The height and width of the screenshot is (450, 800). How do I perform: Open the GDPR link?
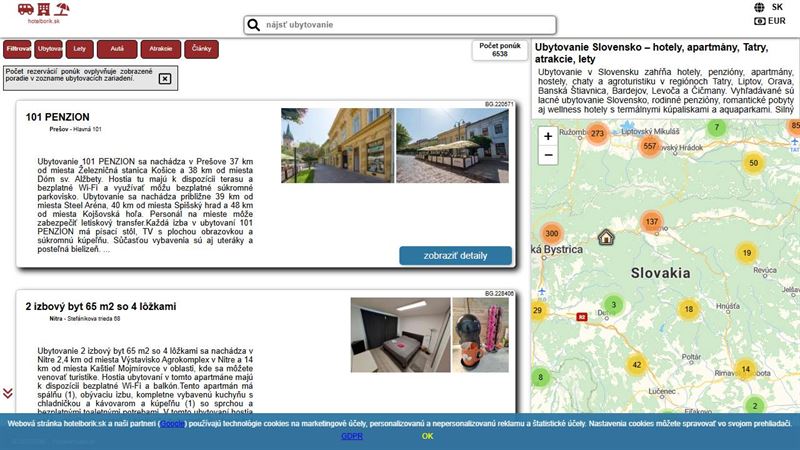click(352, 436)
